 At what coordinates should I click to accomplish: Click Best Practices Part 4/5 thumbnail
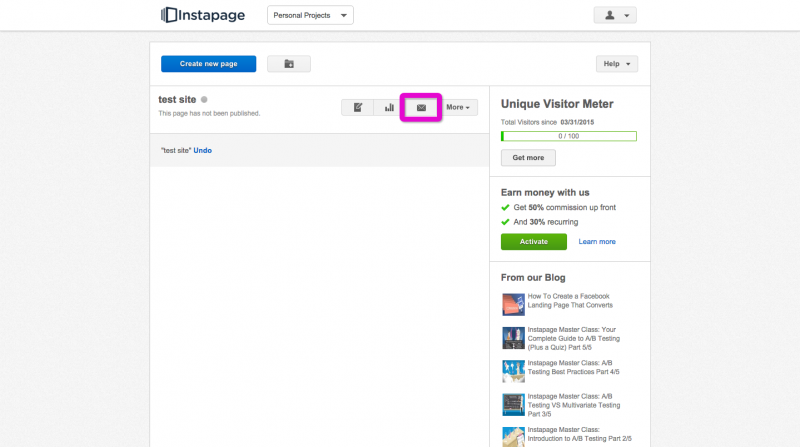pos(513,371)
